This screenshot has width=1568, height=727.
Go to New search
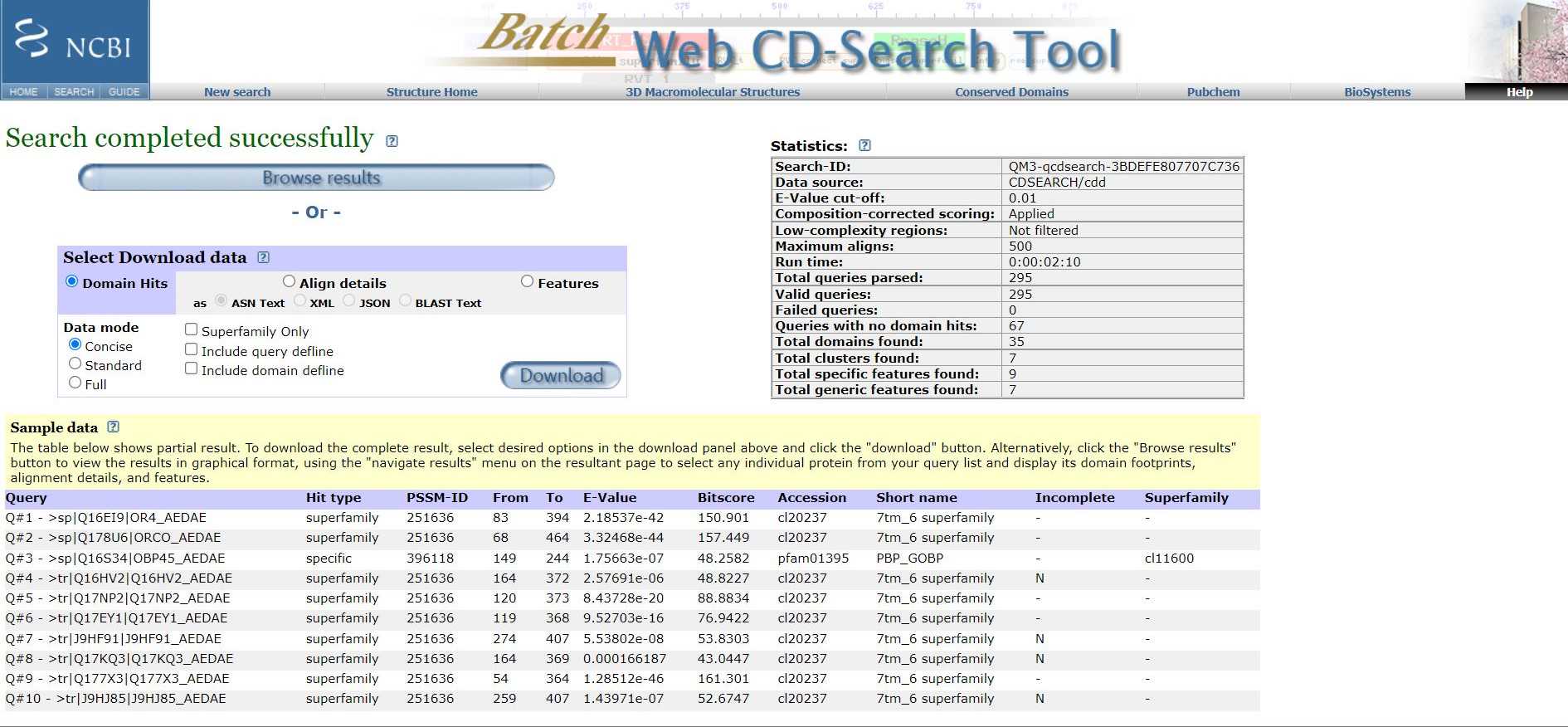click(237, 92)
